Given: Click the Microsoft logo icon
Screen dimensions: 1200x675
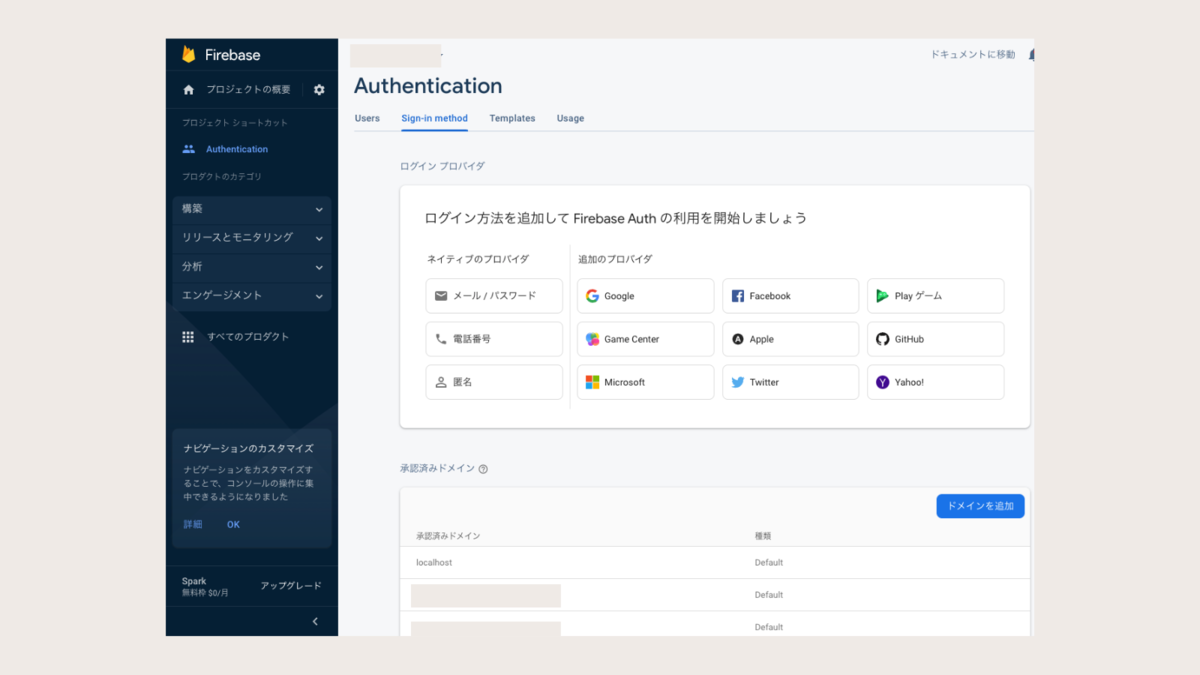Looking at the screenshot, I should 592,382.
